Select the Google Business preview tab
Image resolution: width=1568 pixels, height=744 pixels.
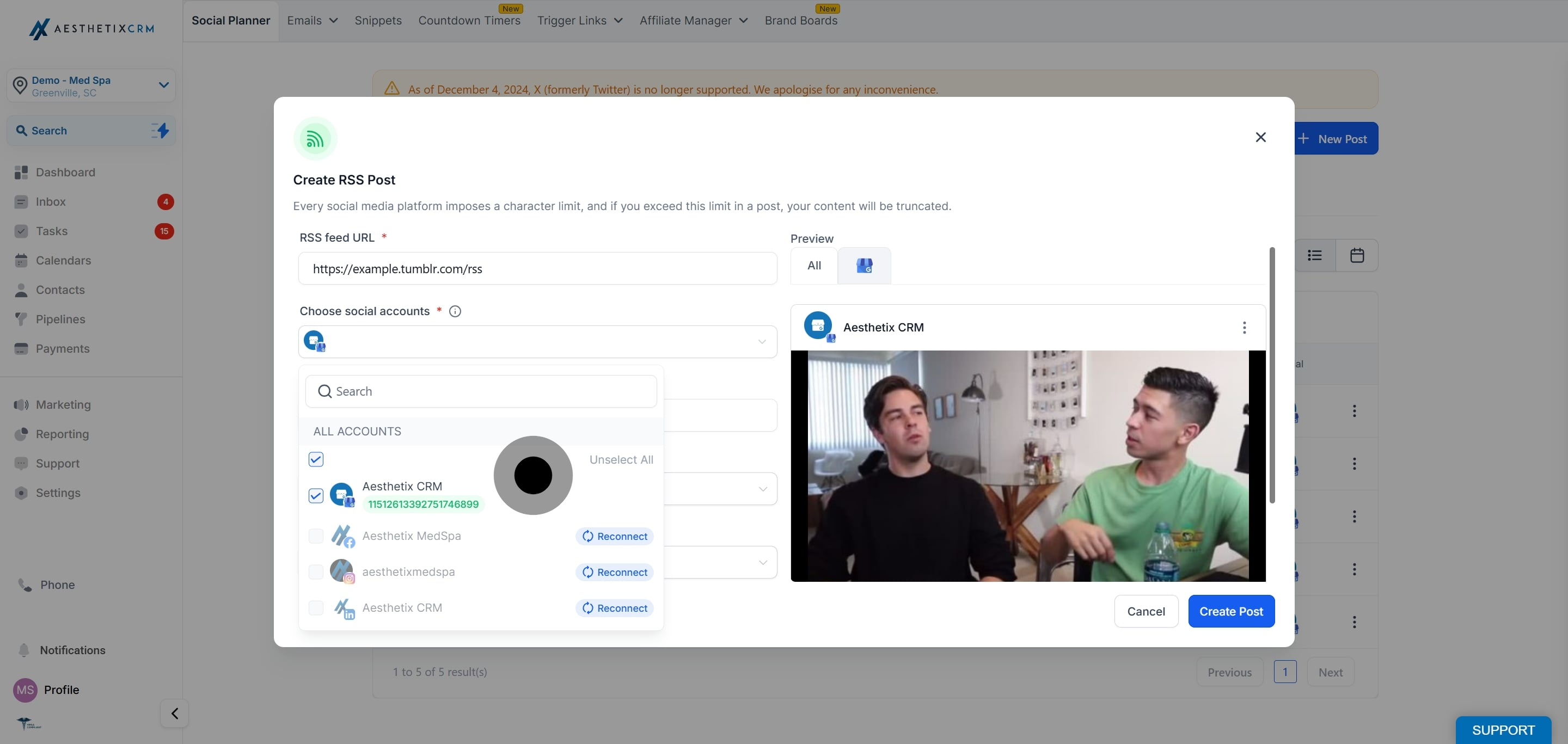[865, 265]
